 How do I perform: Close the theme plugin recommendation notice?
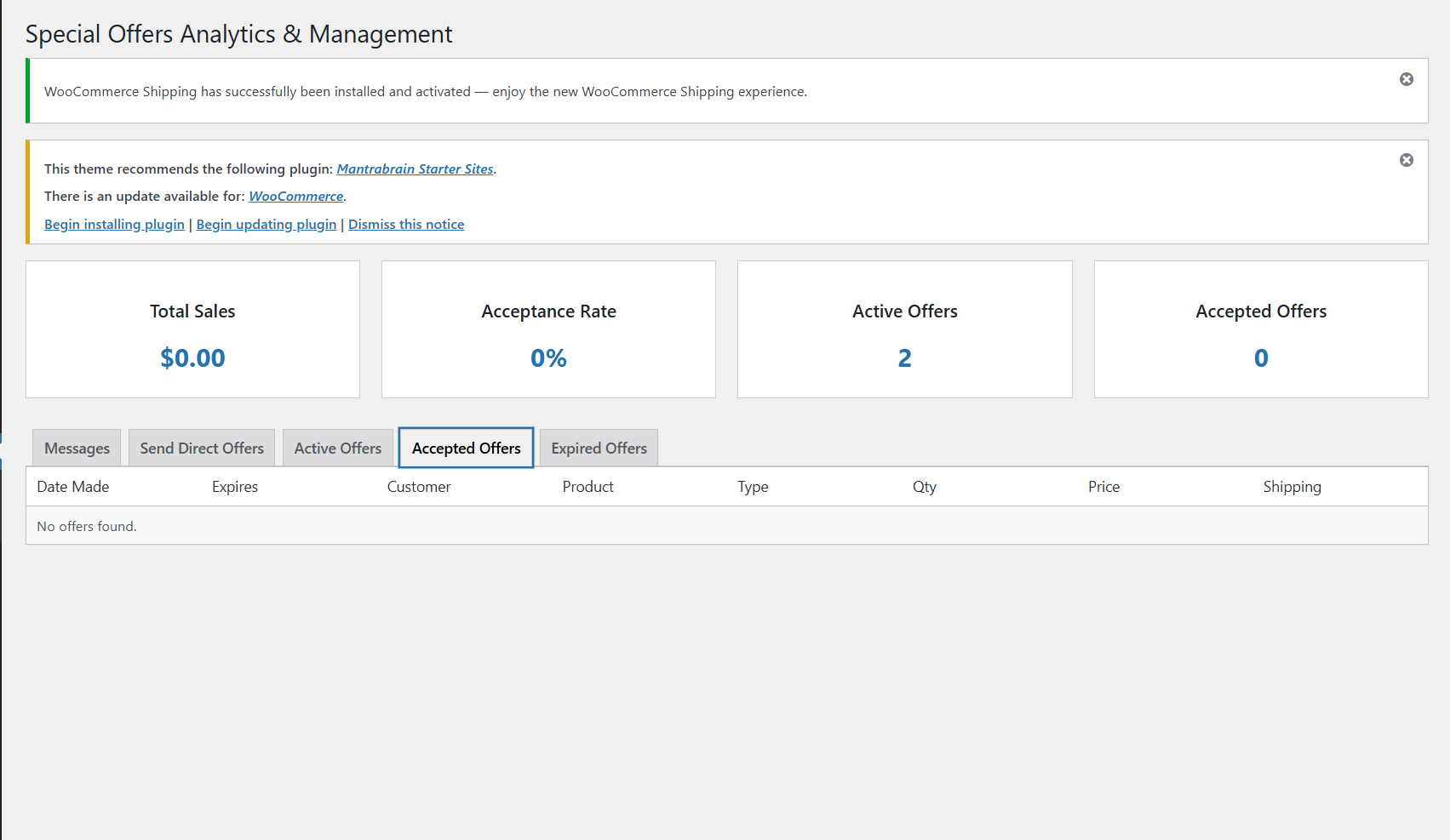pyautogui.click(x=1406, y=160)
